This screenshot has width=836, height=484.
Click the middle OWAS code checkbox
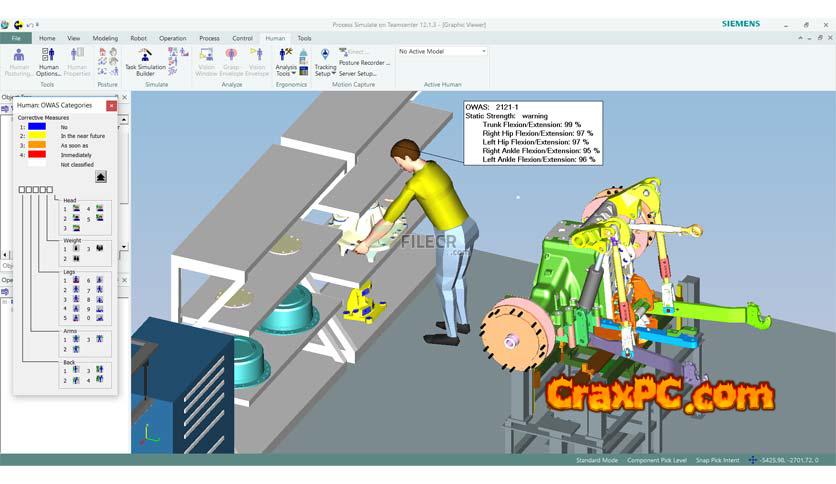point(35,190)
